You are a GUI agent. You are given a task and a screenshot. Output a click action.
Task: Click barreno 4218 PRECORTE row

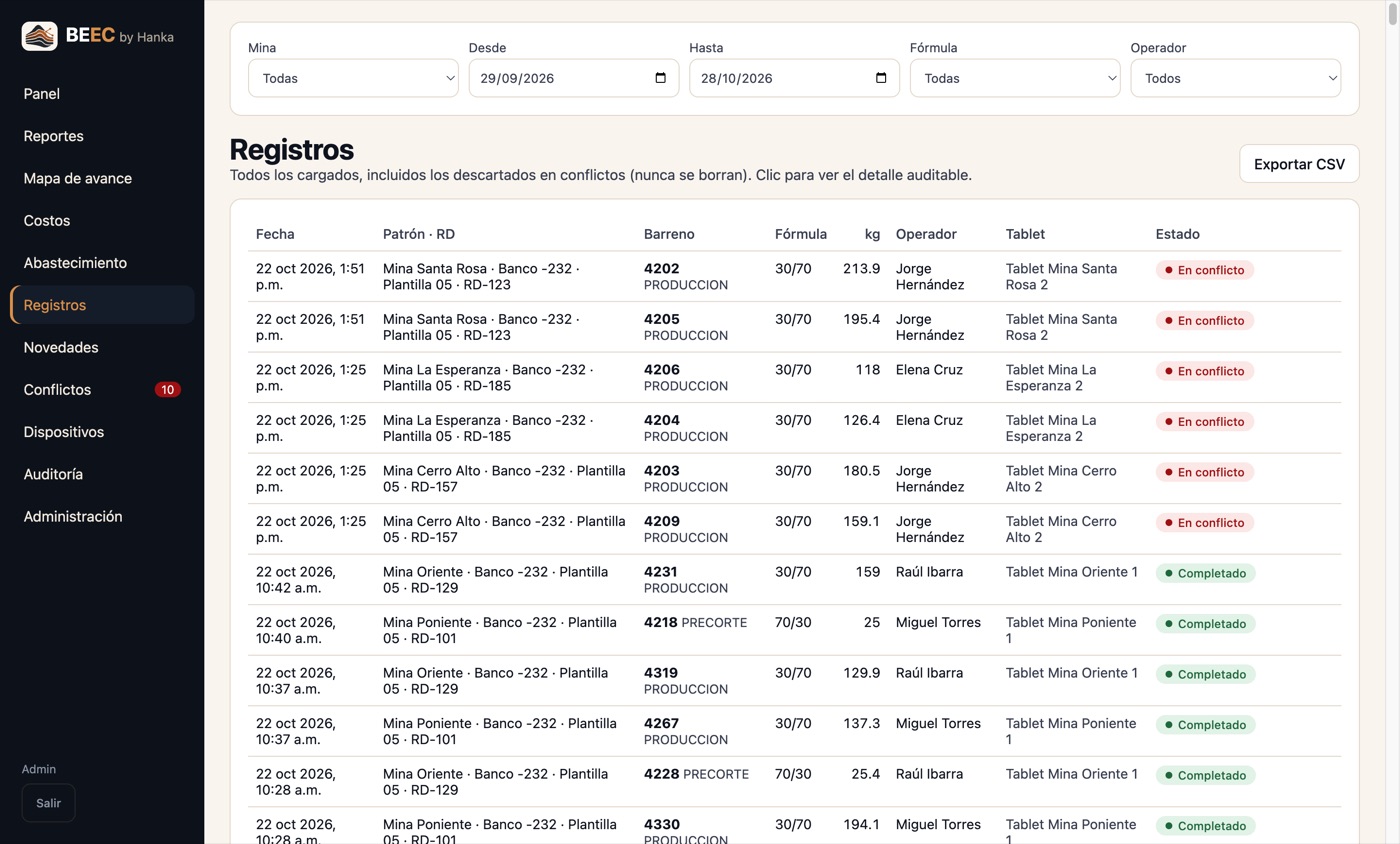pos(795,630)
